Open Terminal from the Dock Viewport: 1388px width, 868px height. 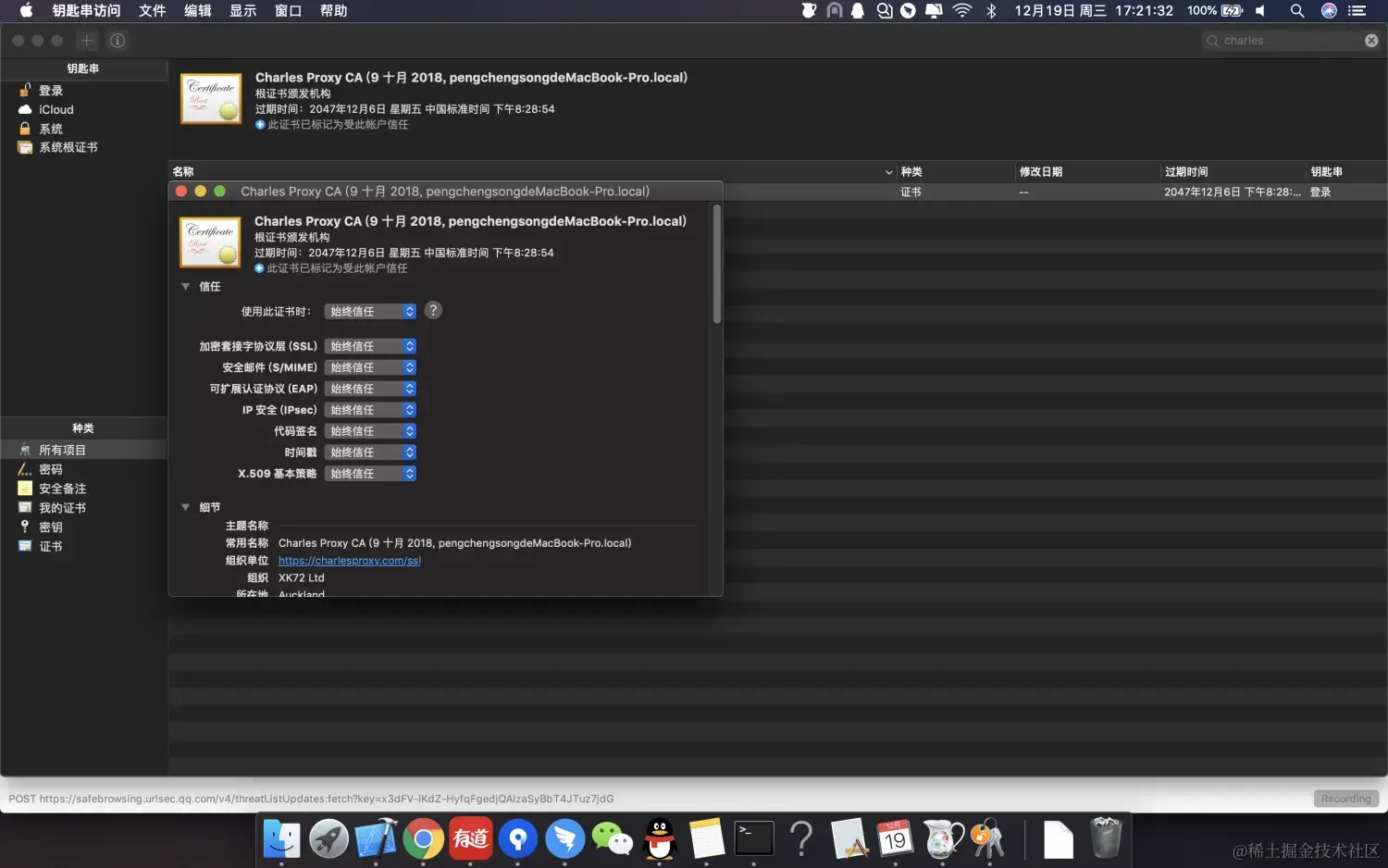(754, 838)
